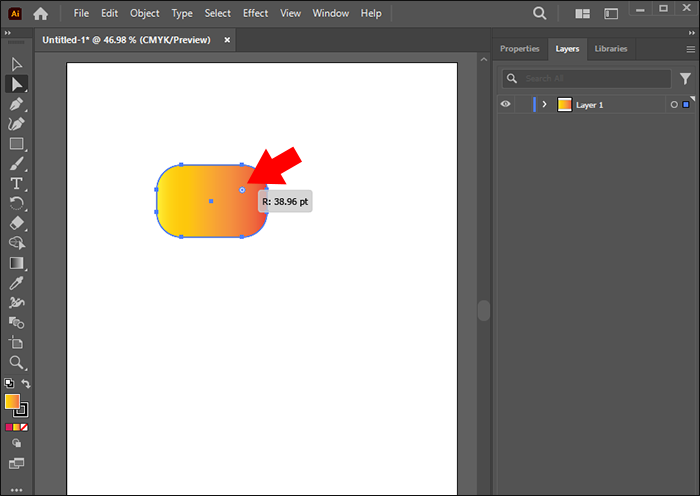Click the orange Fill color swatch
The height and width of the screenshot is (496, 700).
12,401
